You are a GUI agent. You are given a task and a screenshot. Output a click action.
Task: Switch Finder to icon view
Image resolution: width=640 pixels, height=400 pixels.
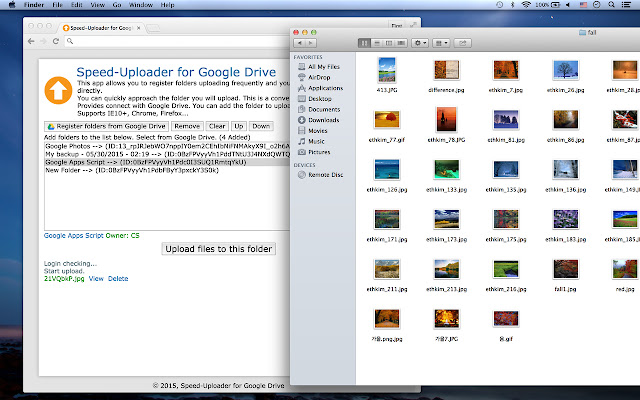pyautogui.click(x=363, y=43)
